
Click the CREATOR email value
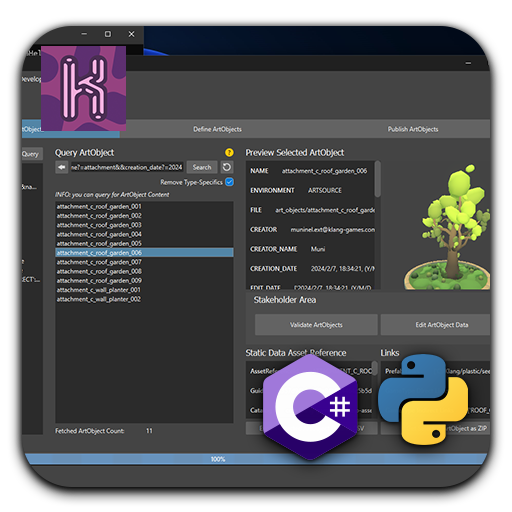click(333, 230)
